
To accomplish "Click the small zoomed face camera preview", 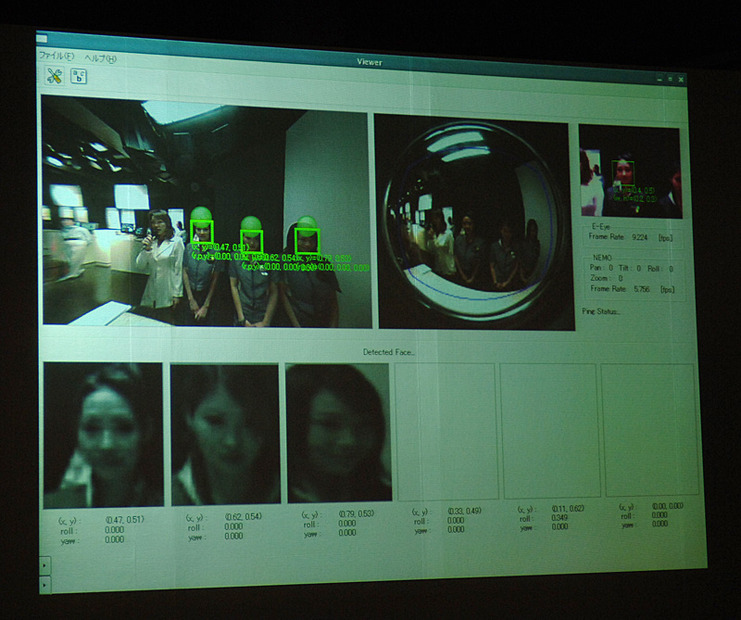I will pyautogui.click(x=630, y=171).
